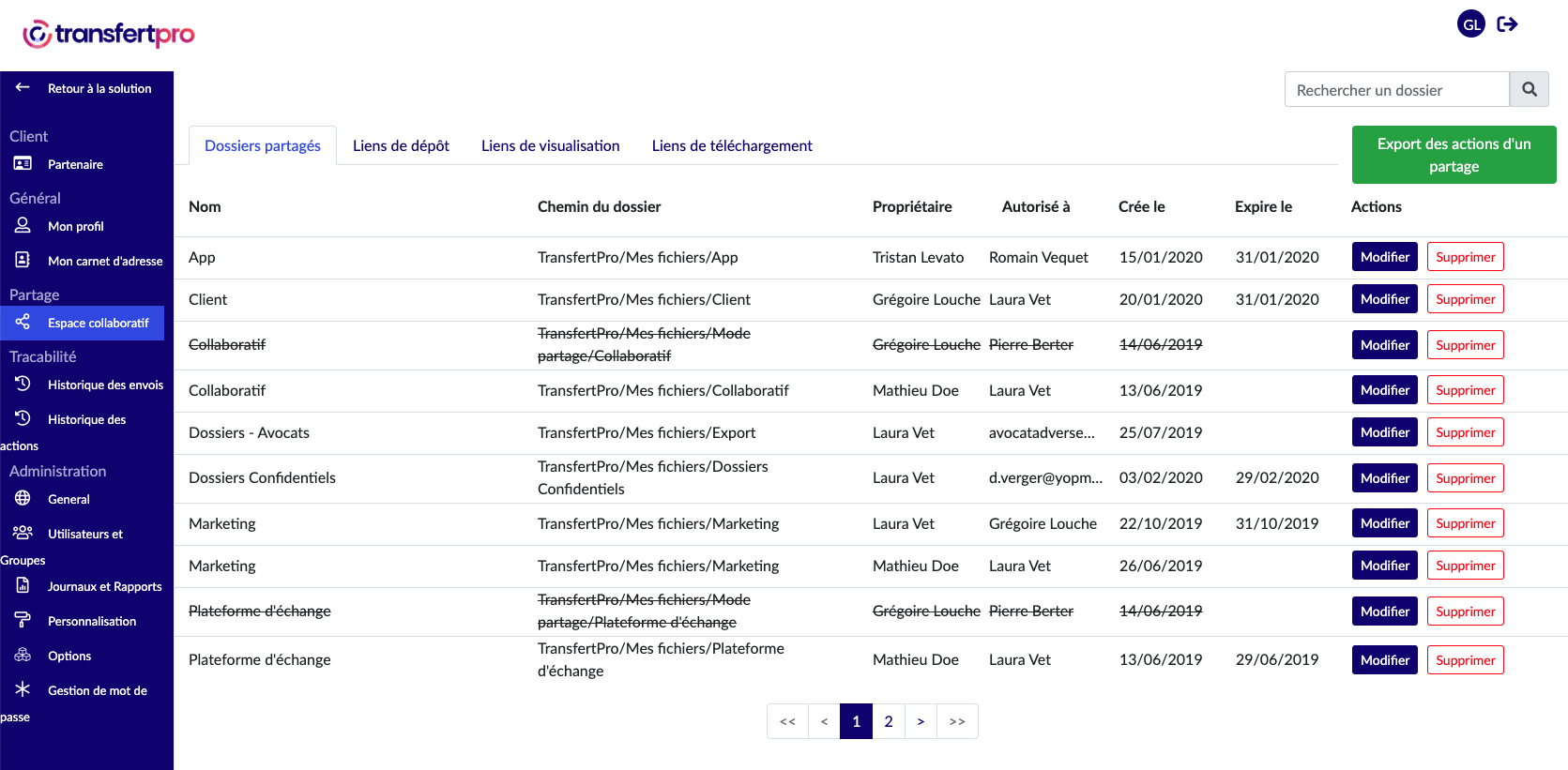This screenshot has height=770, width=1568.
Task: Focus the Rechercher un dossier field
Action: [x=1396, y=89]
